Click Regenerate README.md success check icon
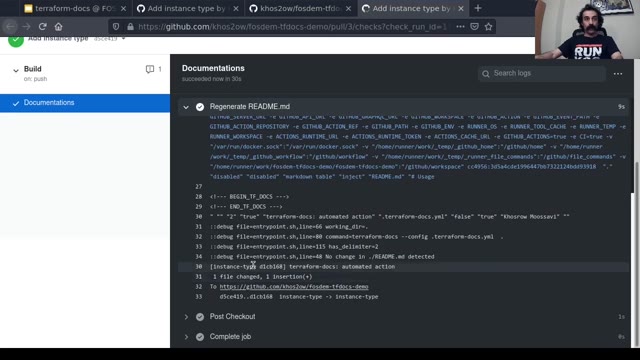This screenshot has width=640, height=360. pos(200,107)
